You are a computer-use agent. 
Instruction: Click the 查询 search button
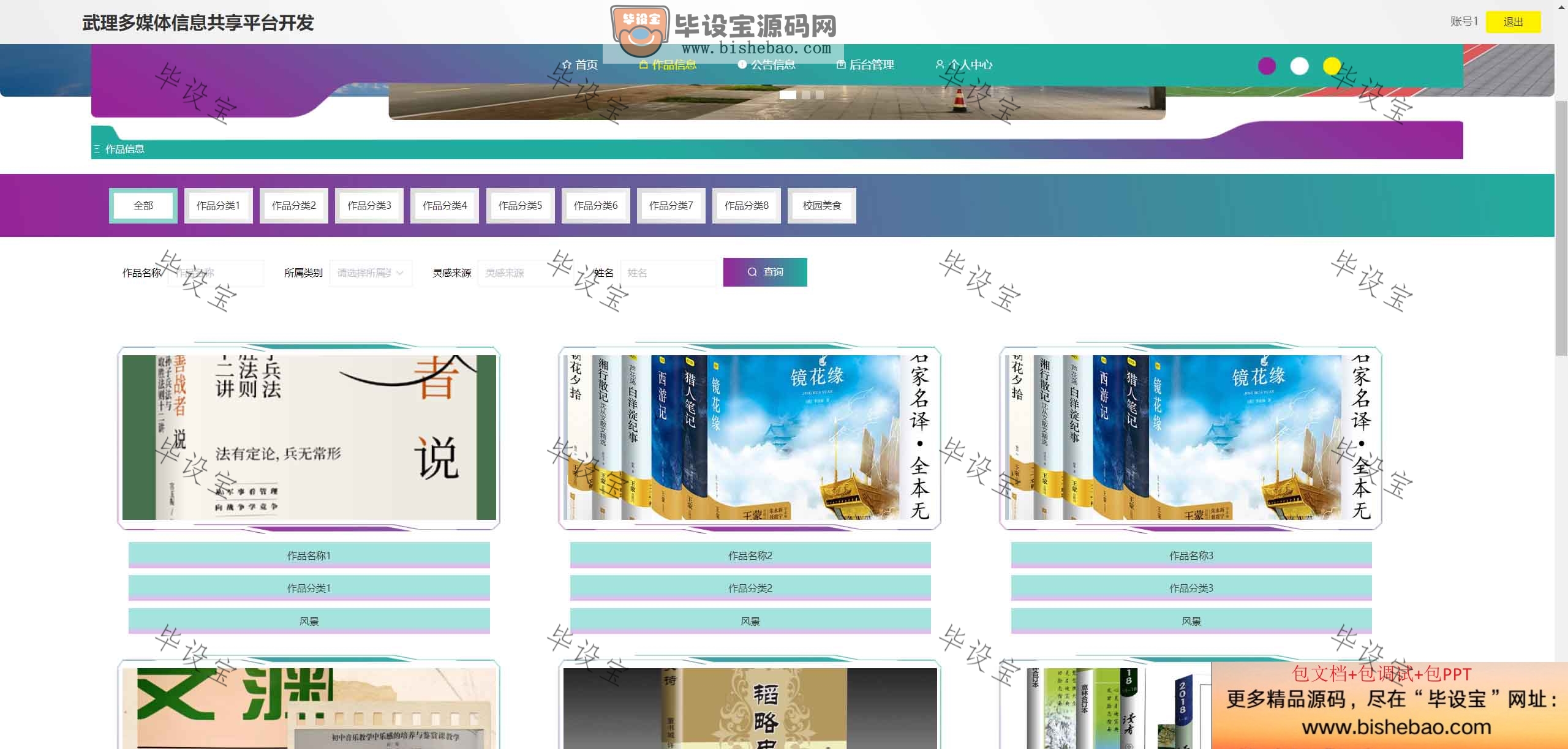point(765,272)
